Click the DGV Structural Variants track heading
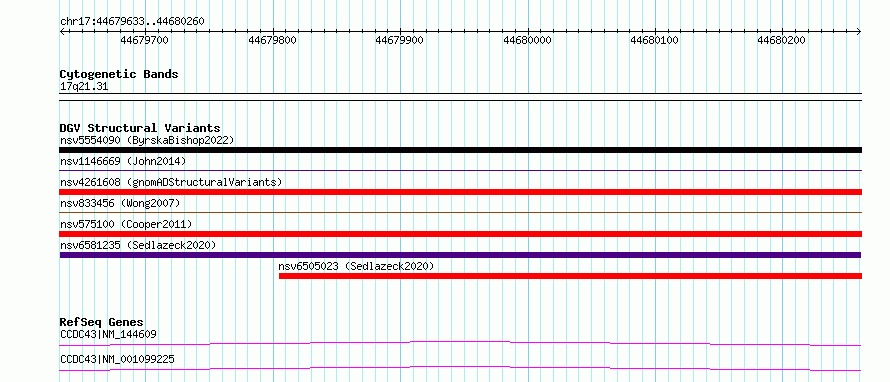Viewport: 890px width, 382px height. point(140,128)
